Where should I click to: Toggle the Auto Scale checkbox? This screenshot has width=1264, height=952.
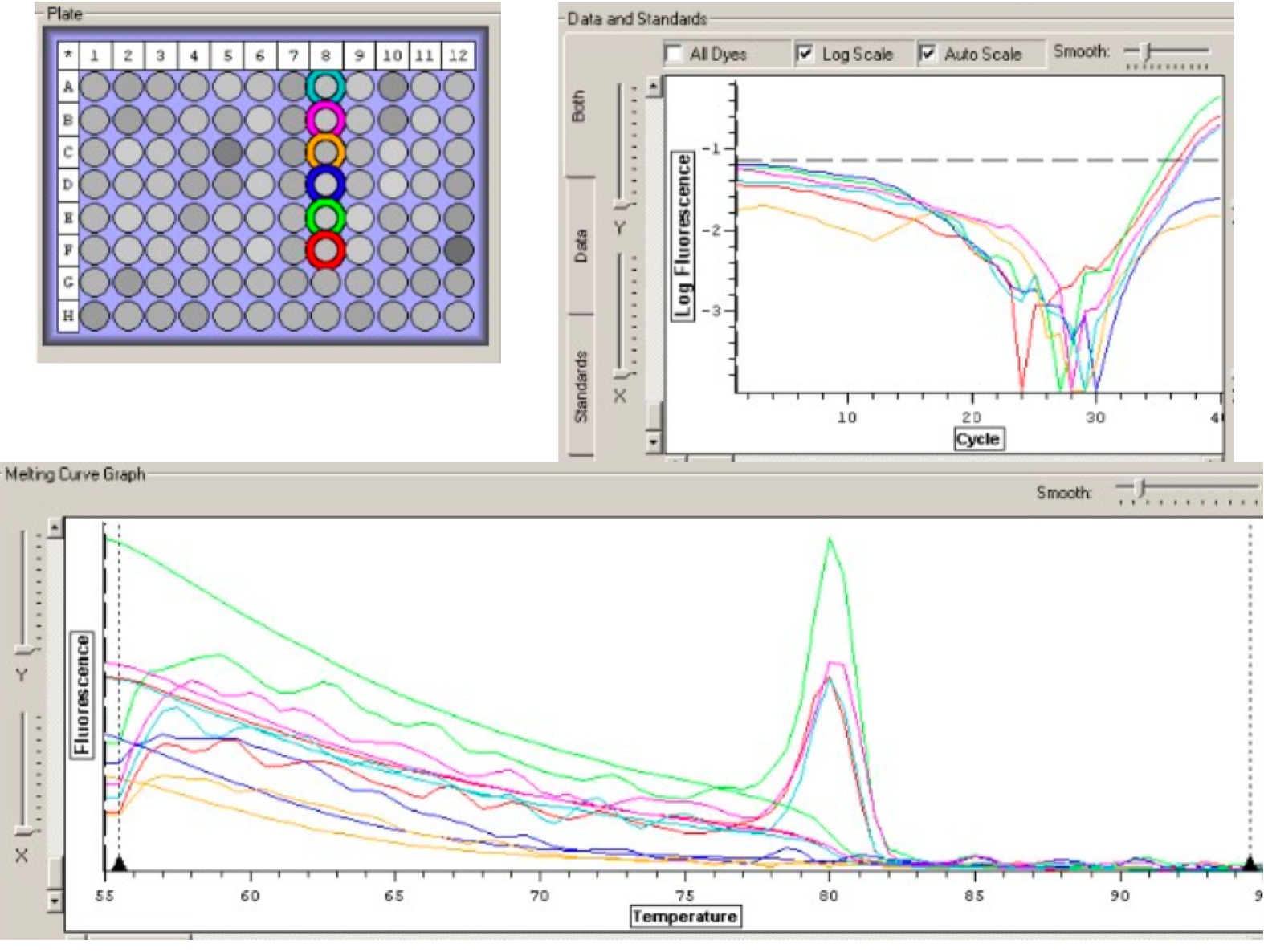click(928, 54)
